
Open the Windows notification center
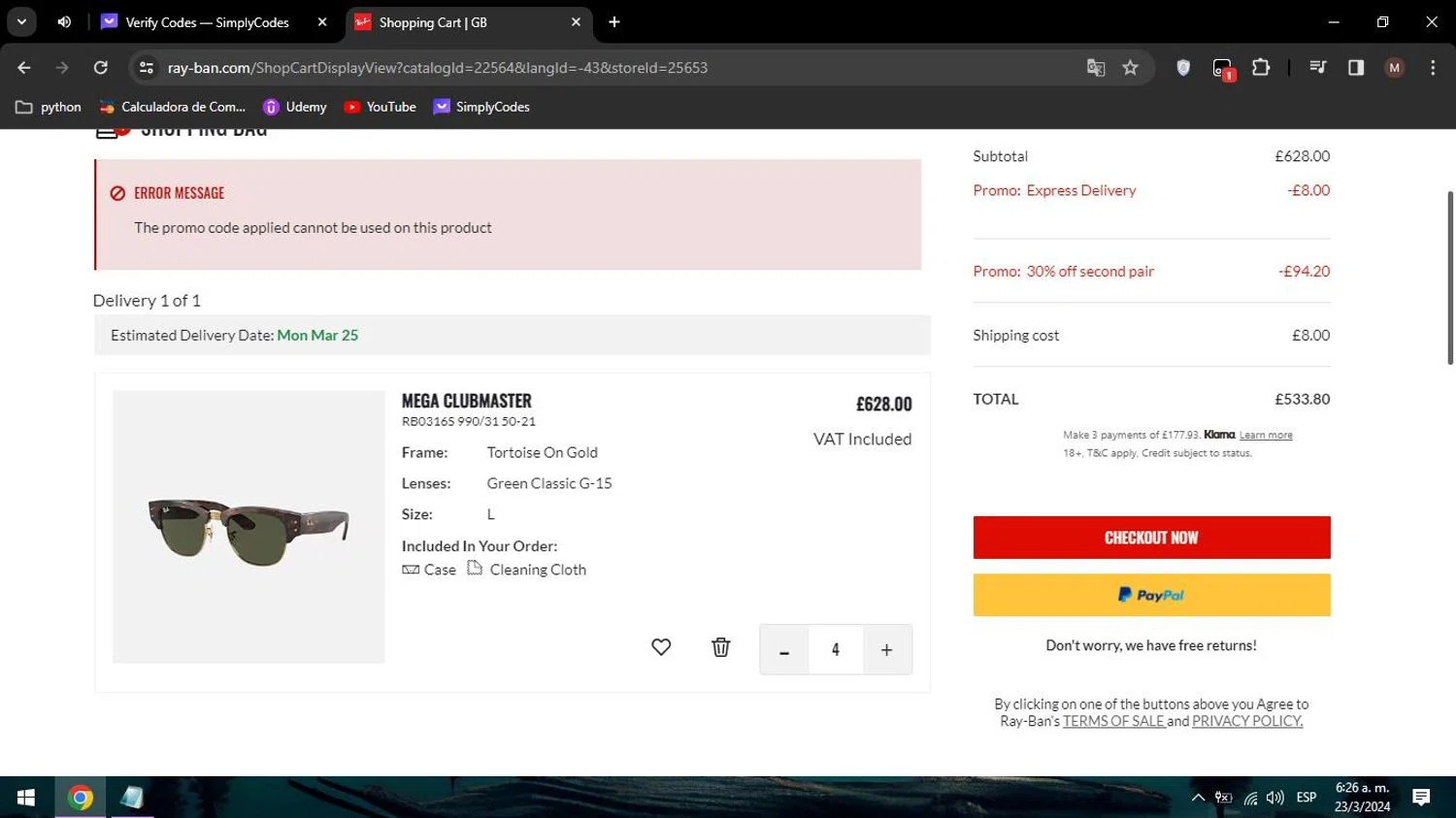pyautogui.click(x=1421, y=798)
